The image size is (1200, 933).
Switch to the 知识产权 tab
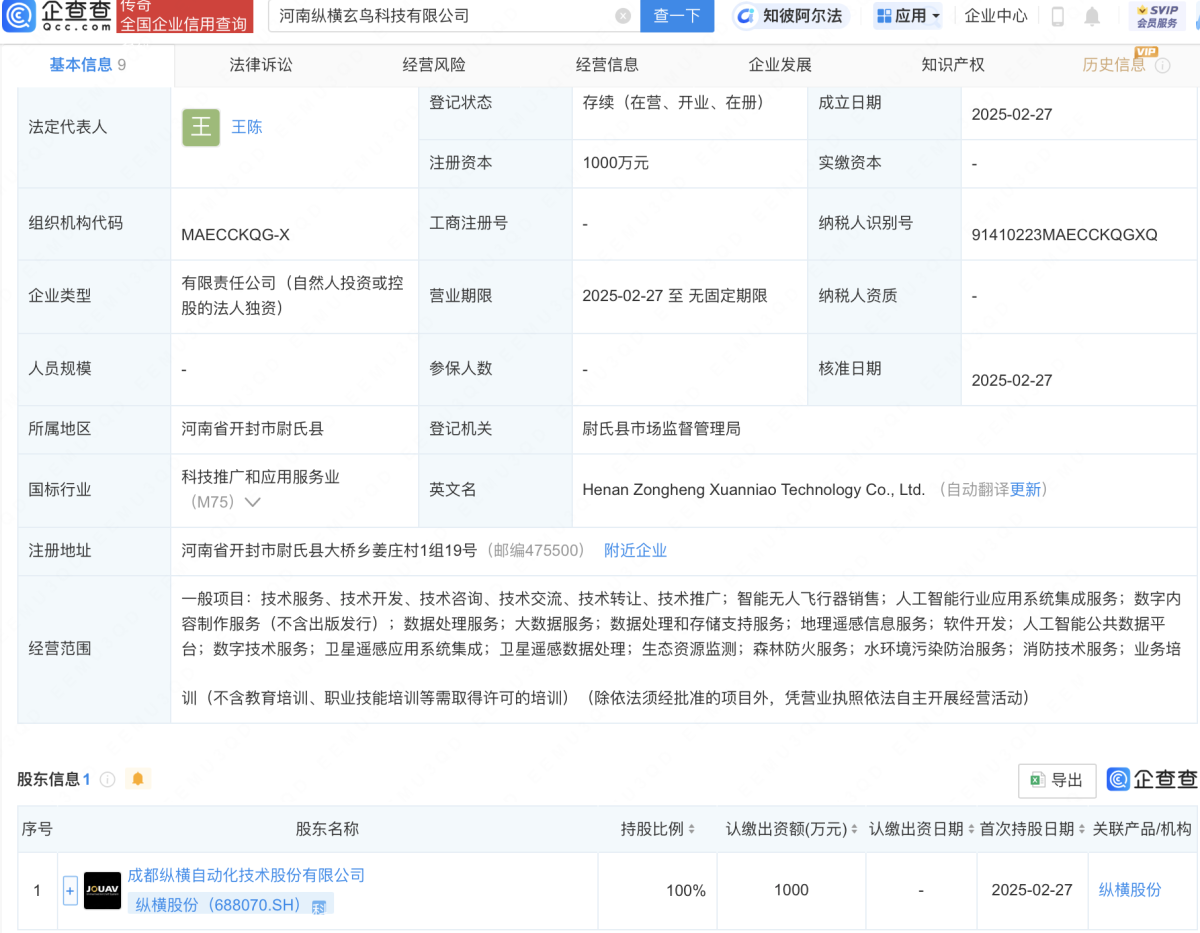953,65
